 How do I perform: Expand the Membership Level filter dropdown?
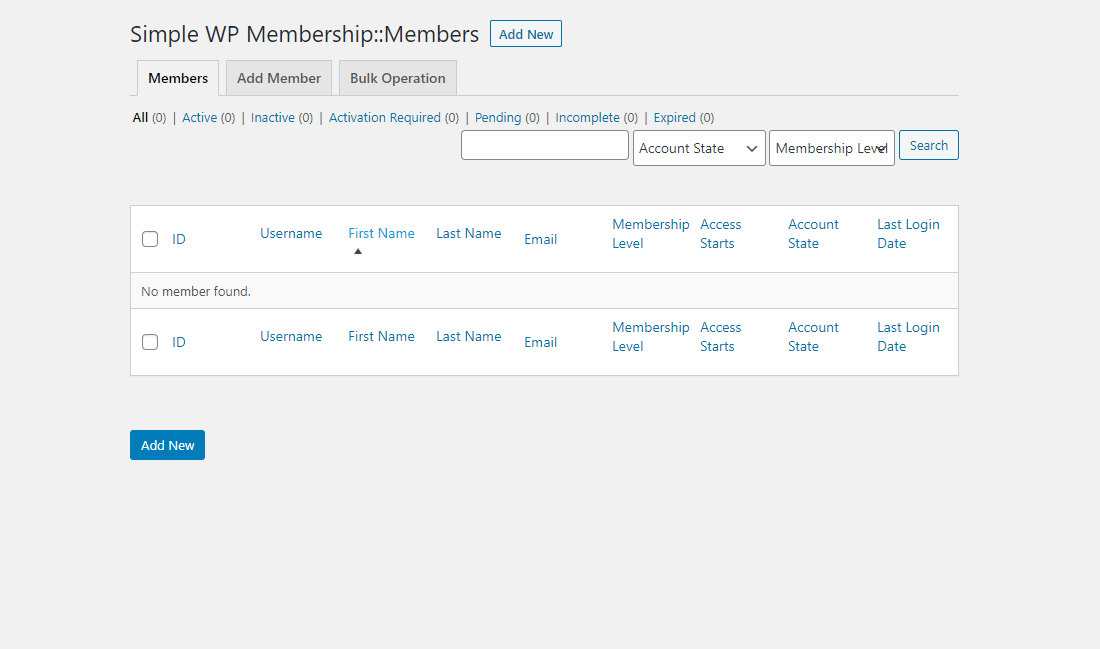(x=831, y=148)
